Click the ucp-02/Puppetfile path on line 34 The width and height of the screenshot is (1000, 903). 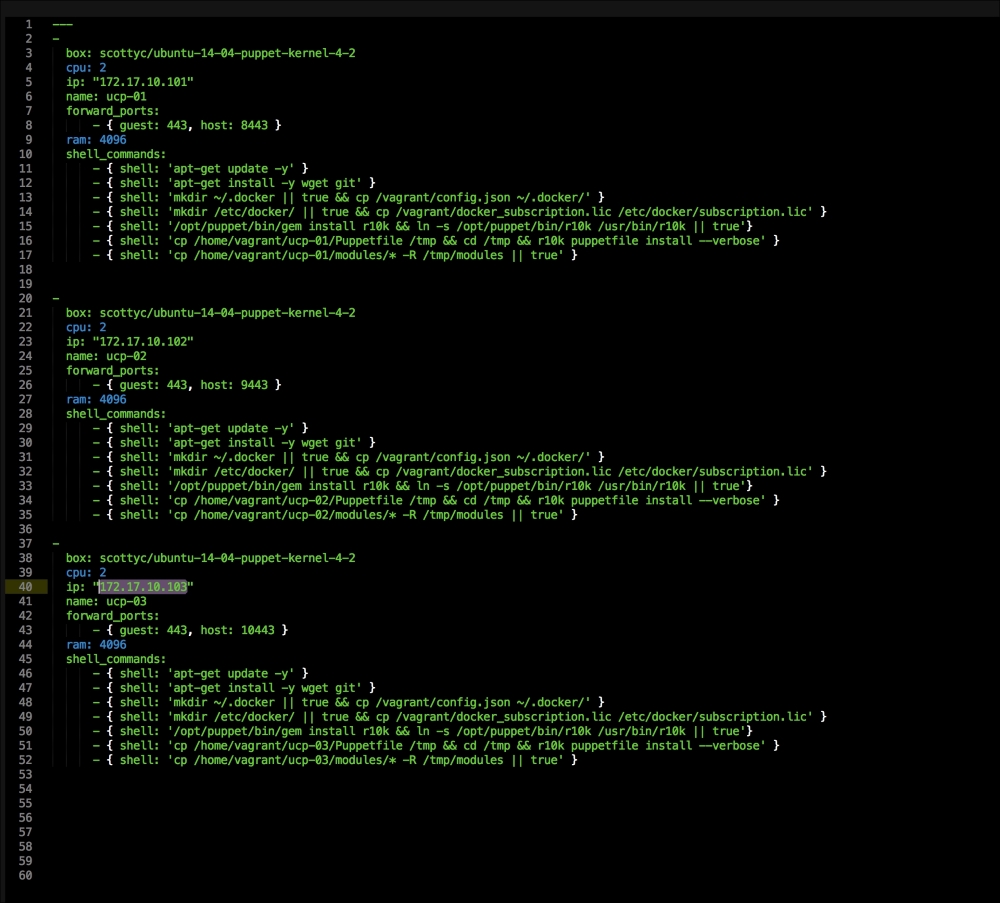295,500
